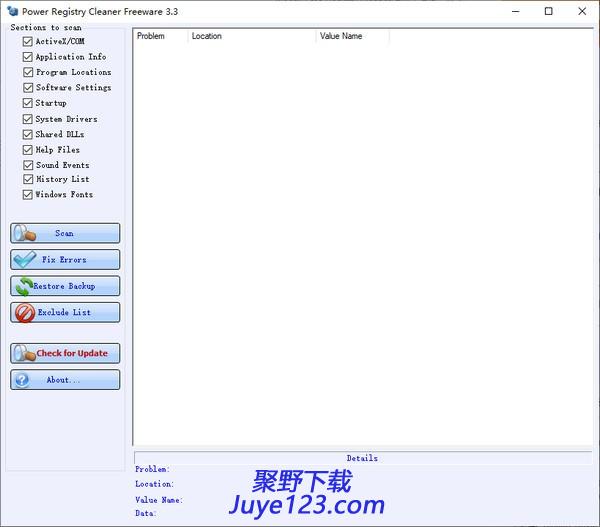Maximize the Power Registry Cleaner window
This screenshot has width=600, height=527.
548,11
